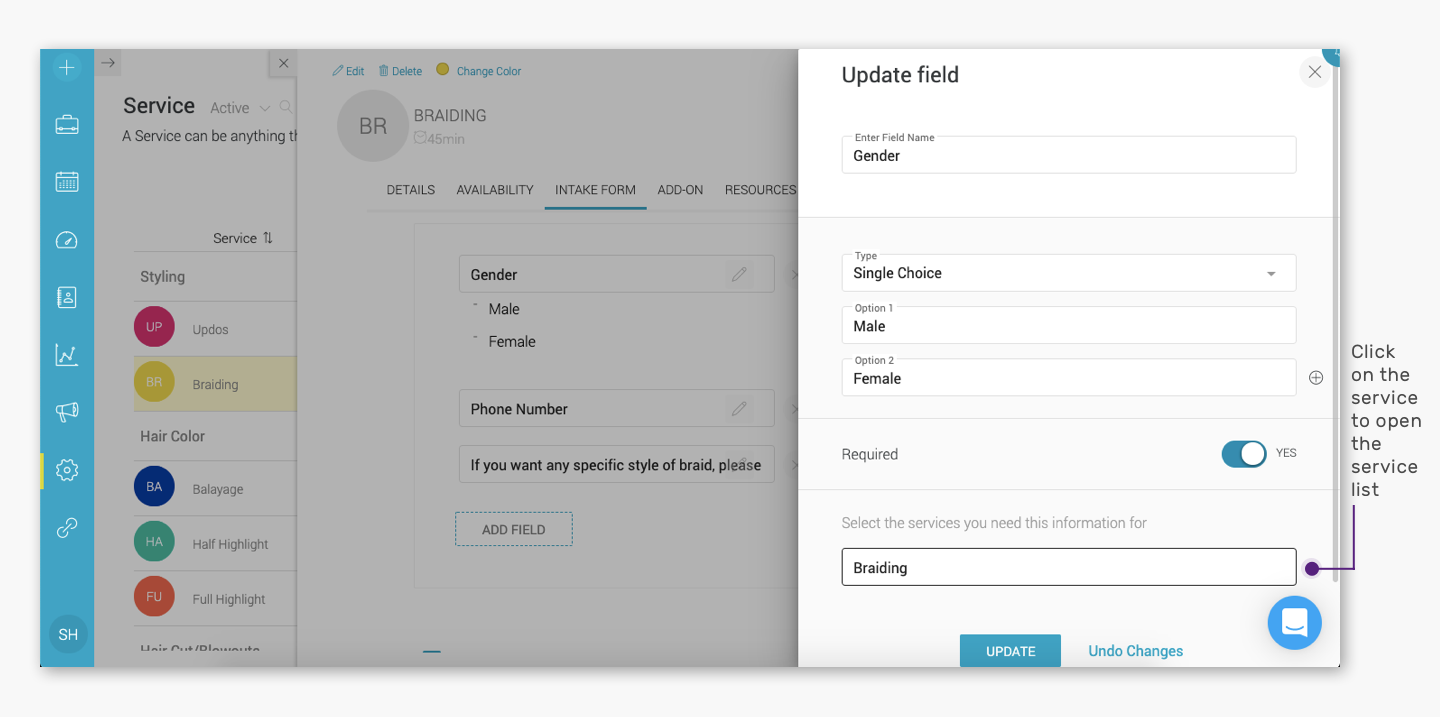Click the Enter Field Name input
The height and width of the screenshot is (718, 1440).
click(1069, 155)
